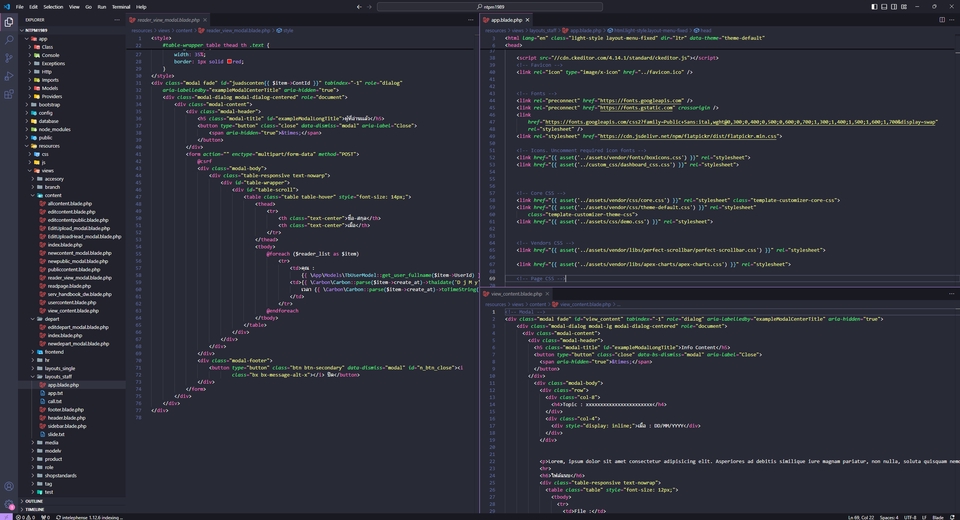This screenshot has width=960, height=520.
Task: Close the app.blade.php tab
Action: 527,20
